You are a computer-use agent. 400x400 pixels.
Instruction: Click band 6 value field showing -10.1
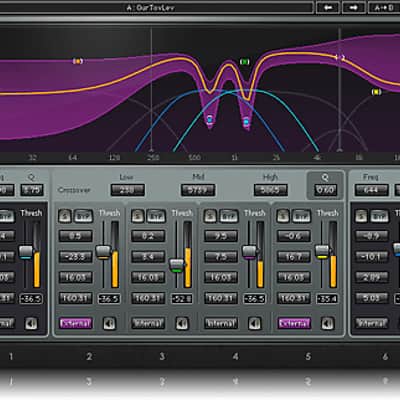tap(372, 257)
